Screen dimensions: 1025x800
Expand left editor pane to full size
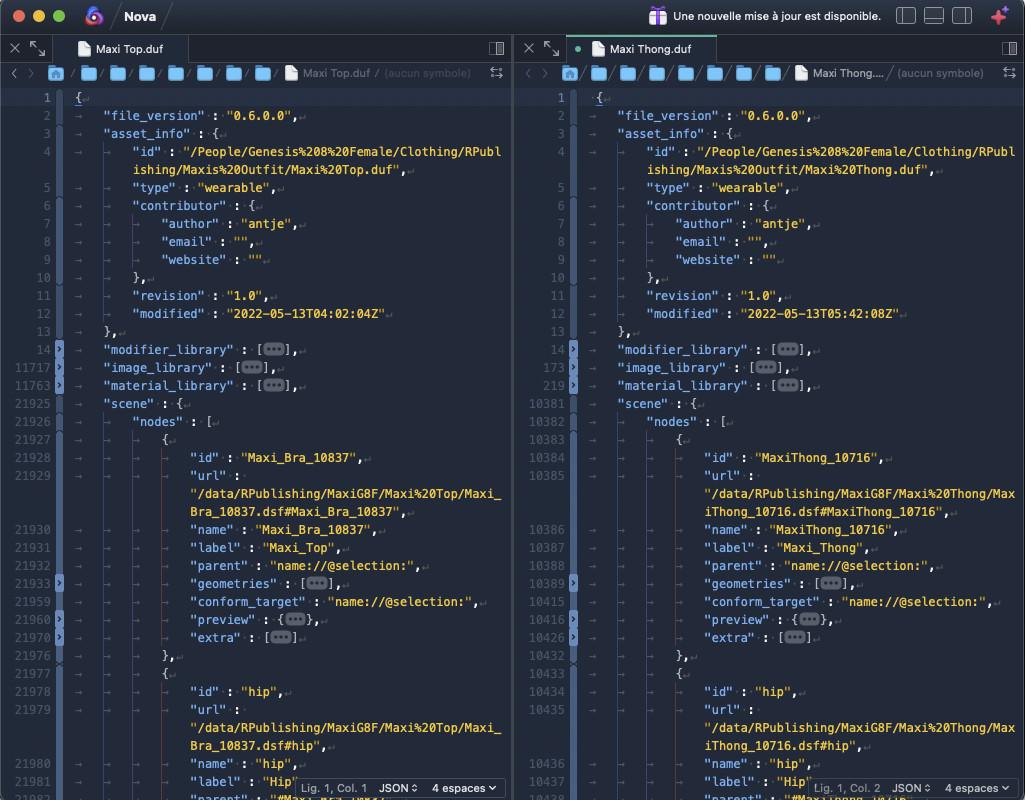(x=37, y=48)
